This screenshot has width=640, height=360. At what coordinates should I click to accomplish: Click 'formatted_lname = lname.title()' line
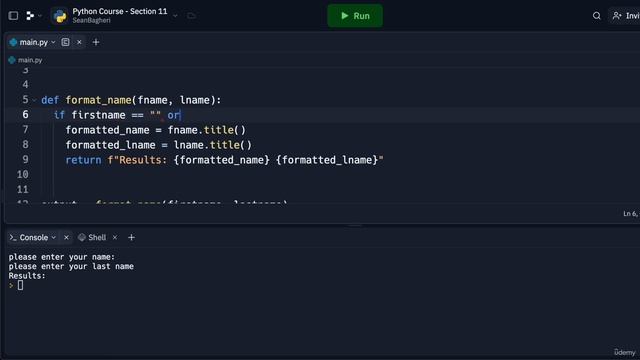(x=159, y=145)
